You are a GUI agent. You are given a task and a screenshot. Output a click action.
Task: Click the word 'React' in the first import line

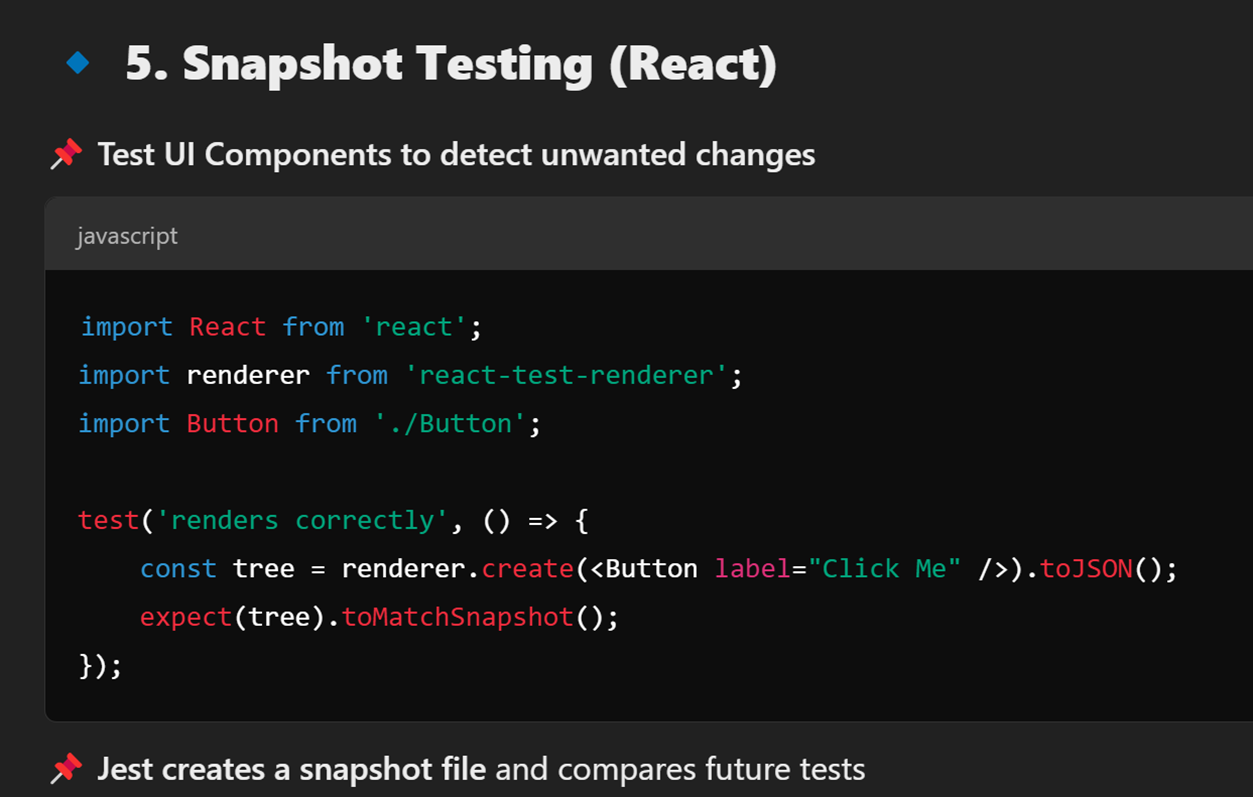[x=228, y=327]
